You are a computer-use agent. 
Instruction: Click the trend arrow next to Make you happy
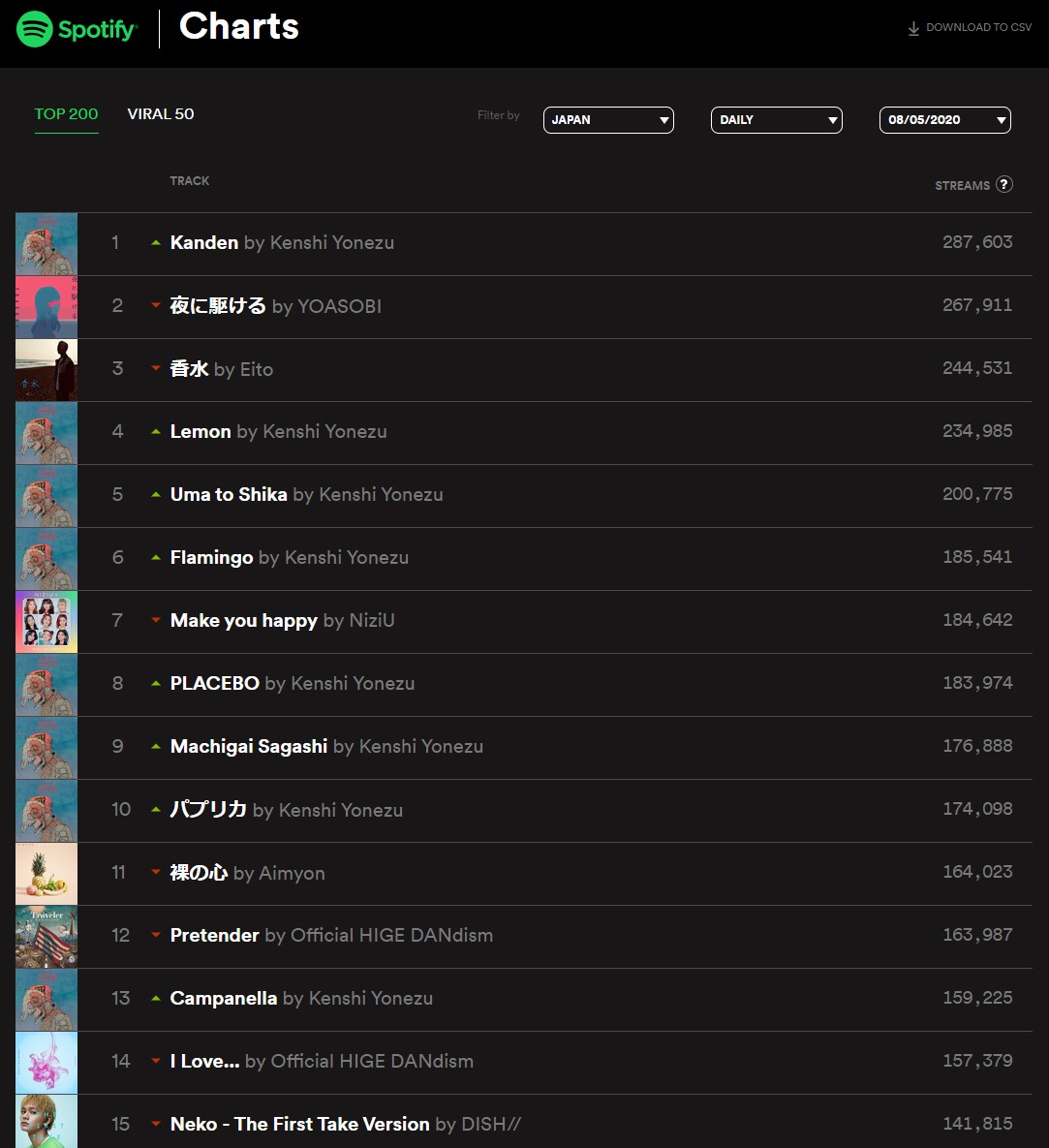click(x=155, y=620)
